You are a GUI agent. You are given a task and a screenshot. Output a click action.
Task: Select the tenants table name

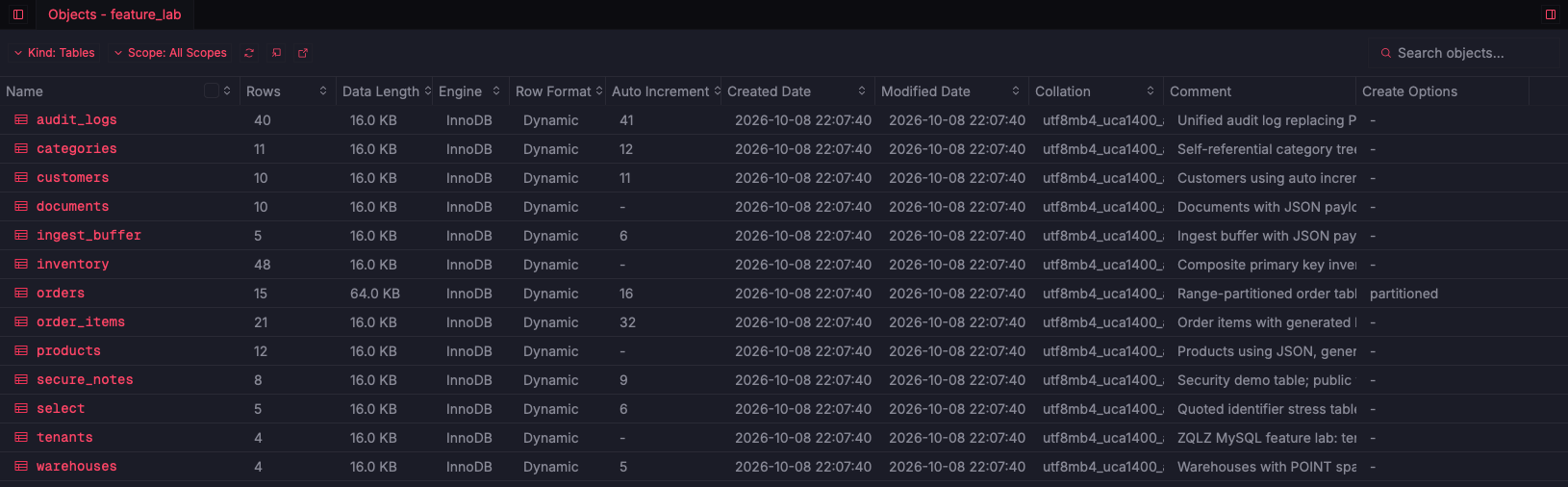pyautogui.click(x=64, y=438)
